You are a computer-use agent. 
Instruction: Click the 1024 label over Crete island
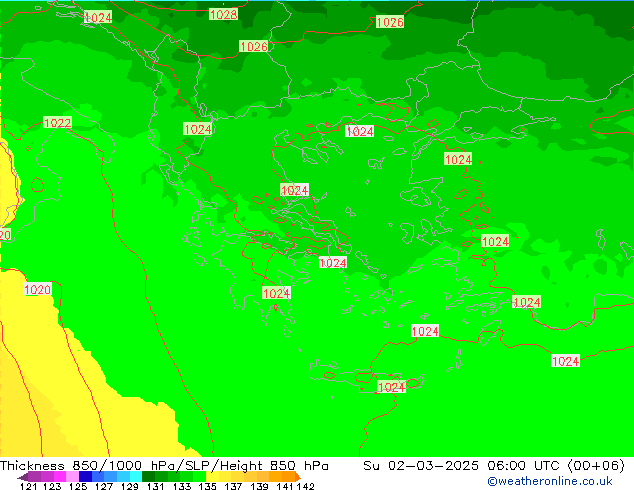(x=391, y=387)
